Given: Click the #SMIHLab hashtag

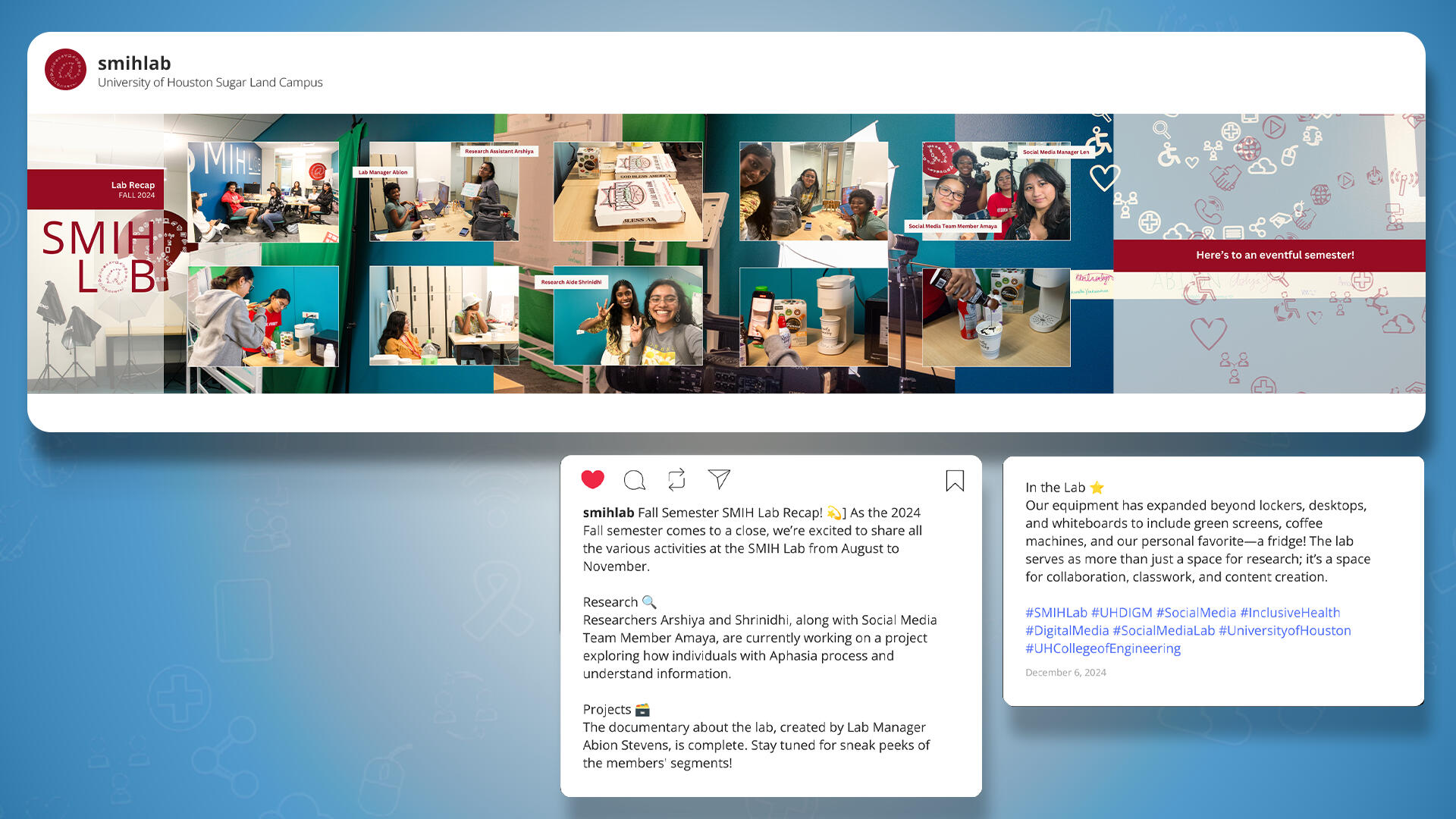Looking at the screenshot, I should (1056, 612).
